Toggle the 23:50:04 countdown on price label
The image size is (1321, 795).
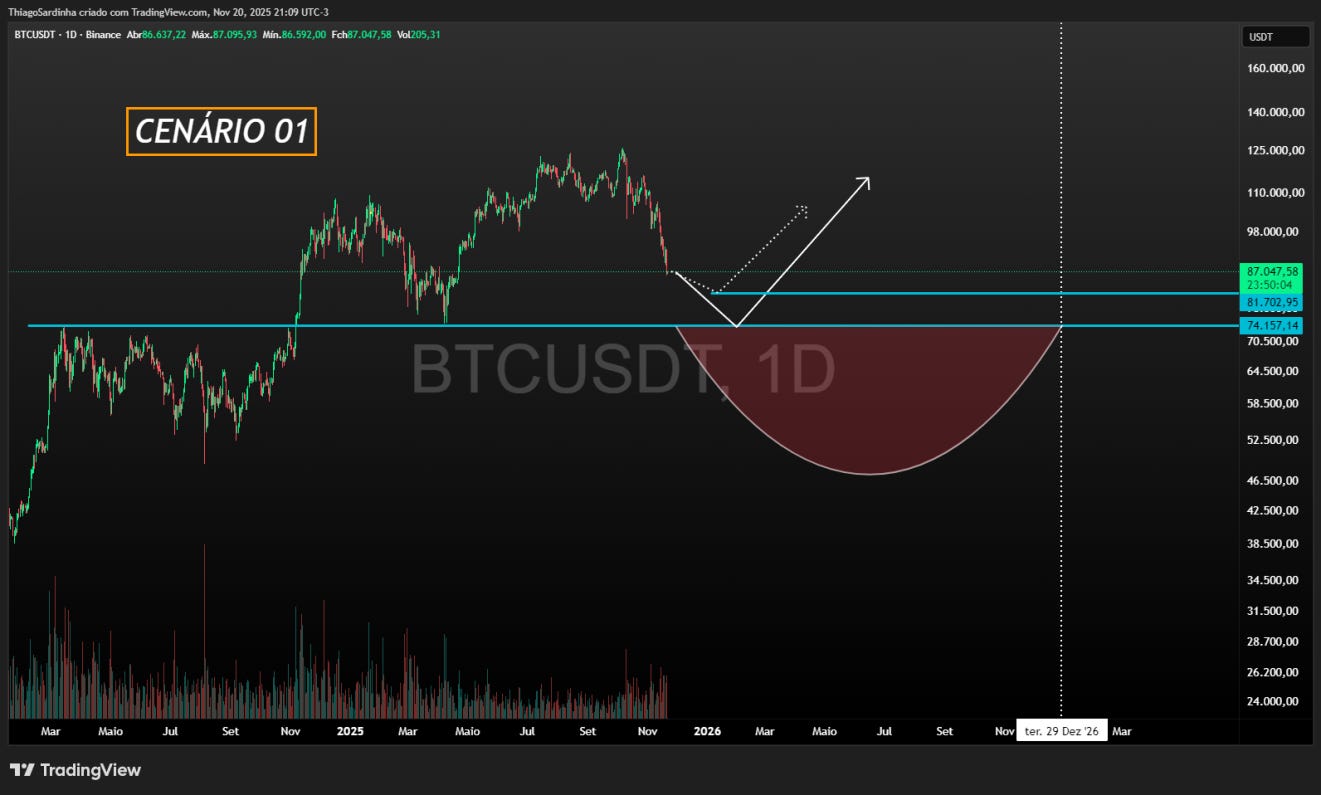pyautogui.click(x=1270, y=285)
